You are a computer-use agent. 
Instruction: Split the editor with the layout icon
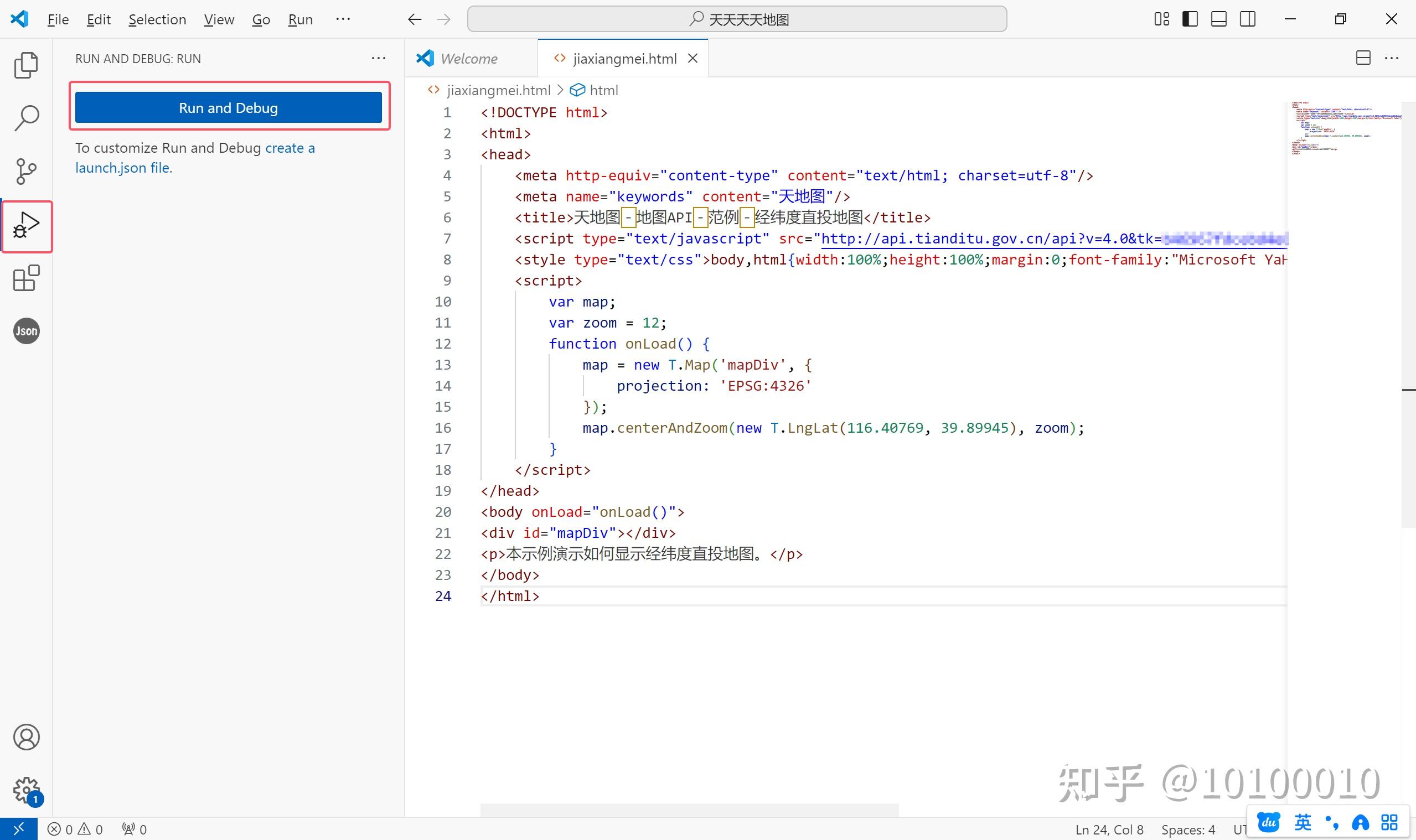[1363, 58]
